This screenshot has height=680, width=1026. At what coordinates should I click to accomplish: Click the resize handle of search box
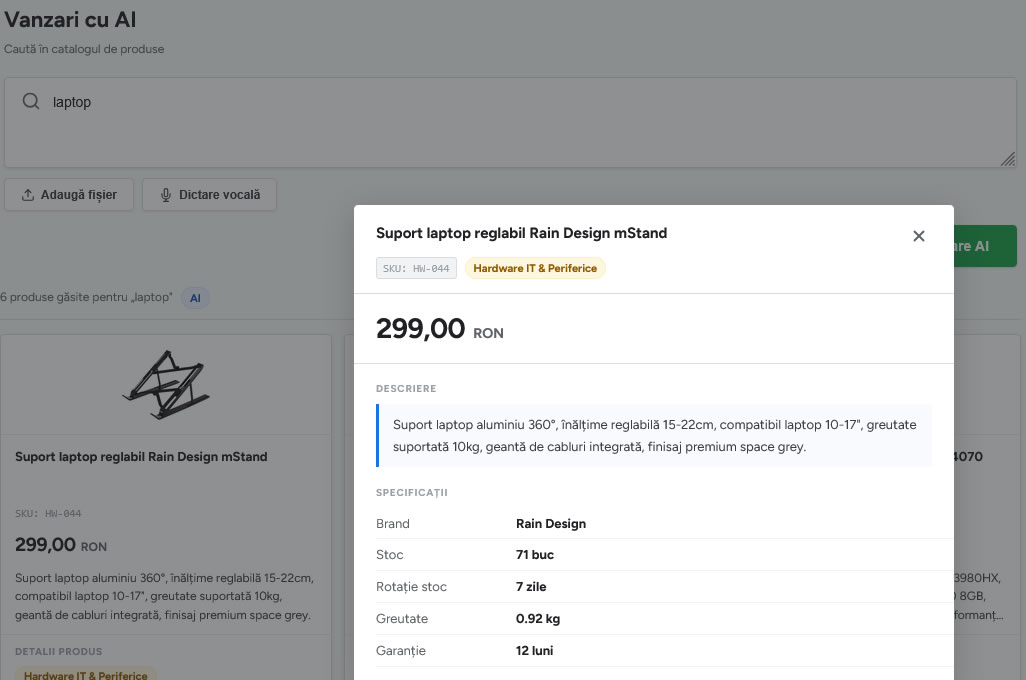tap(1008, 159)
